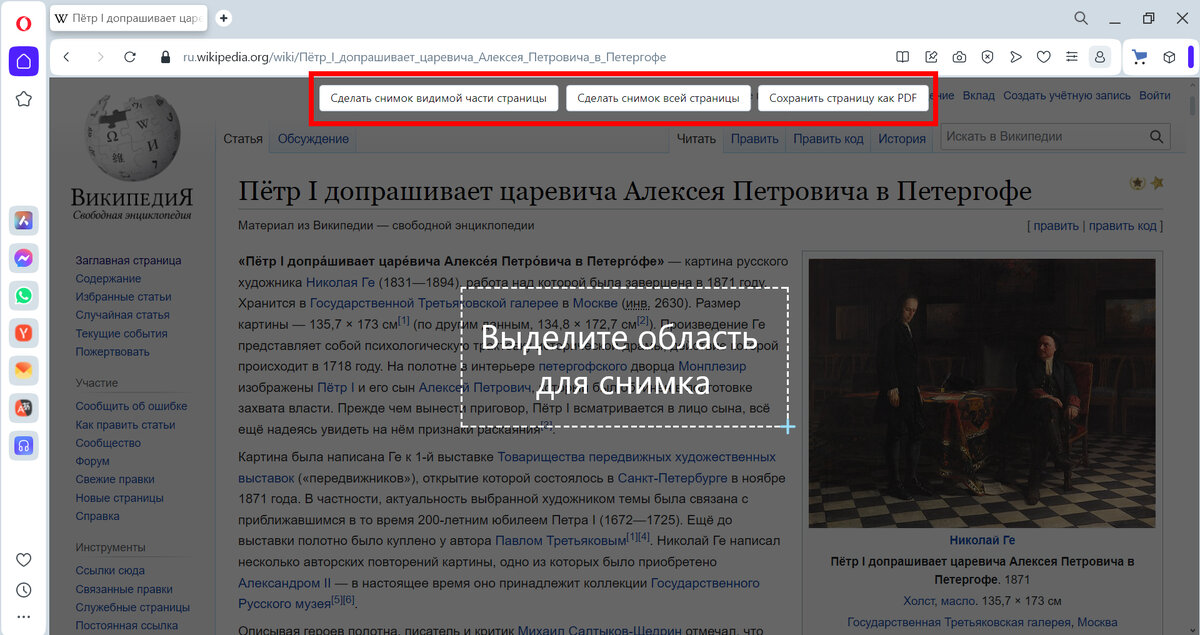Open the snapshot camera tool in the toolbar
This screenshot has height=635, width=1200.
coord(960,56)
